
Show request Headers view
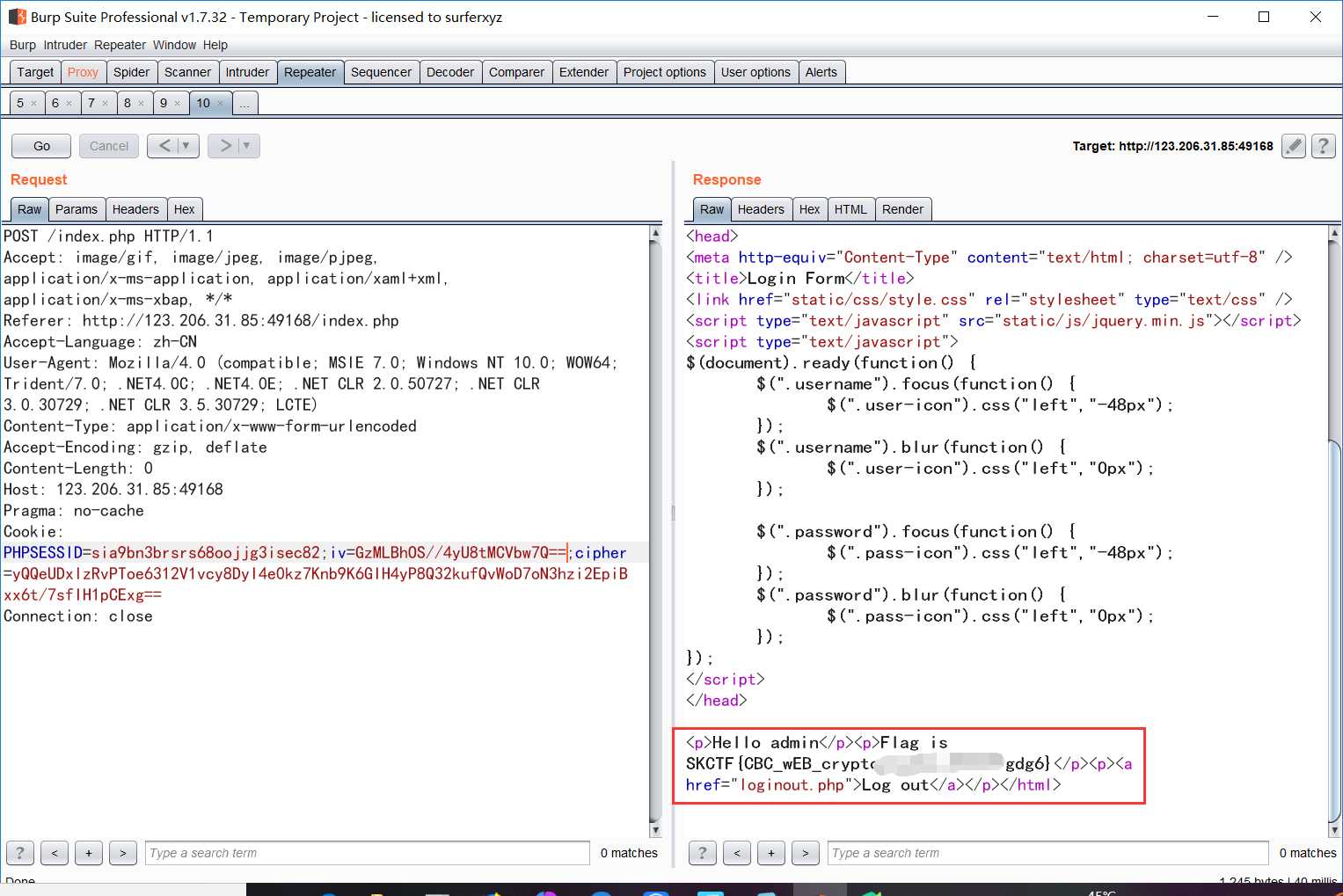click(135, 209)
